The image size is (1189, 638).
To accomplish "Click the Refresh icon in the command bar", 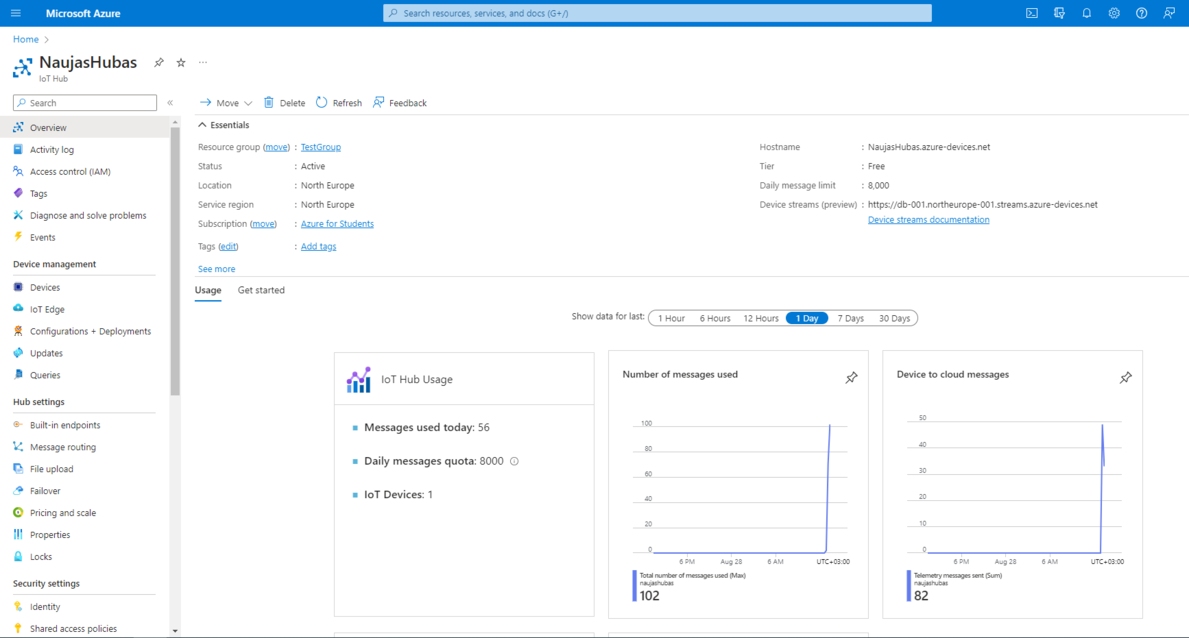I will 320,102.
